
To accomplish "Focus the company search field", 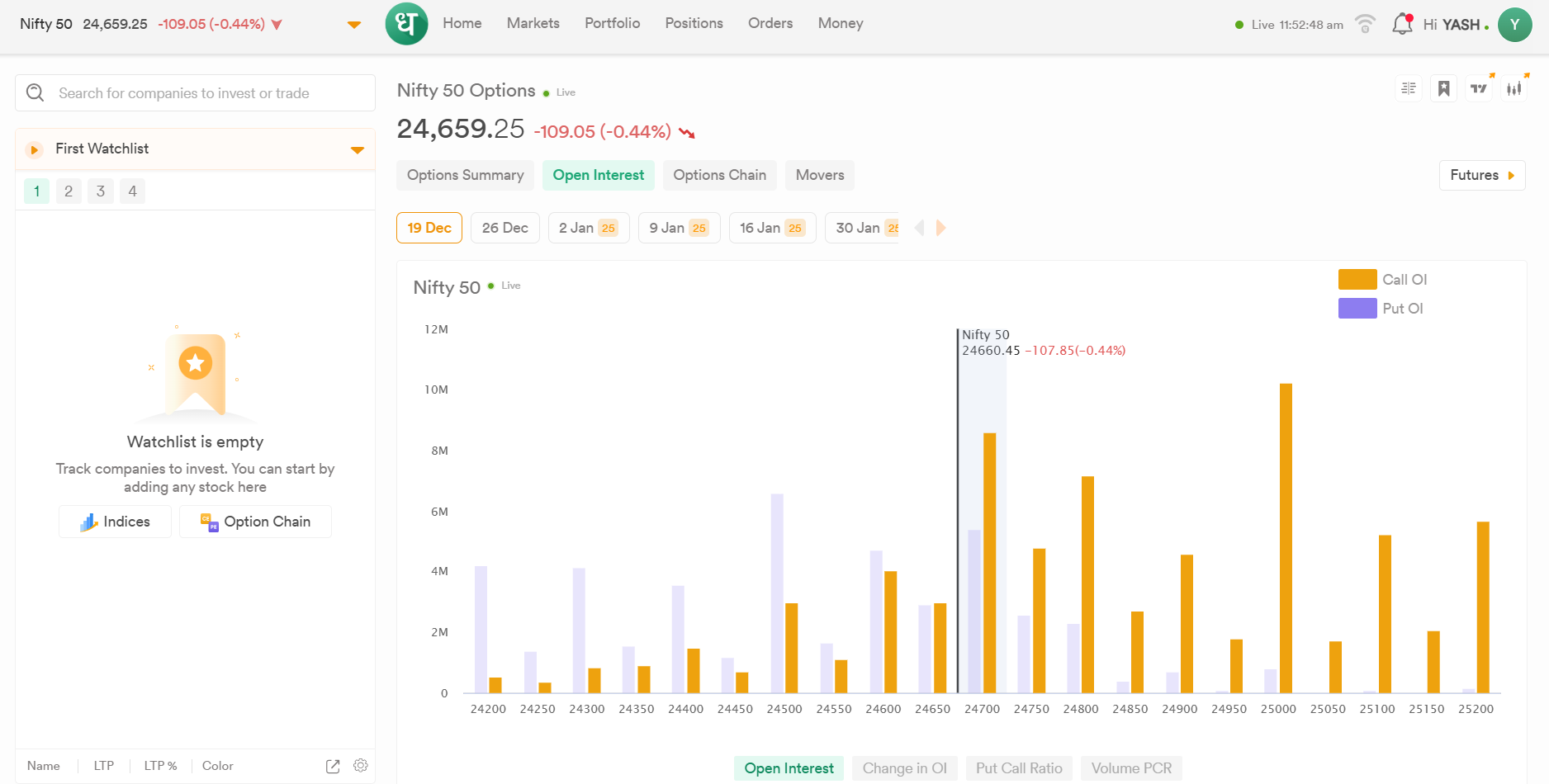I will pos(195,93).
